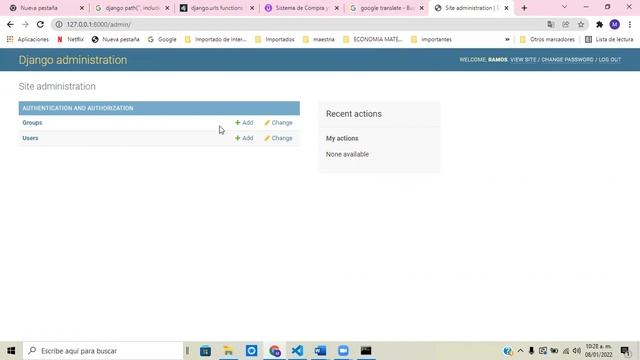Open the Importado de Inter... bookmark folder
The width and height of the screenshot is (640, 360).
pyautogui.click(x=216, y=39)
